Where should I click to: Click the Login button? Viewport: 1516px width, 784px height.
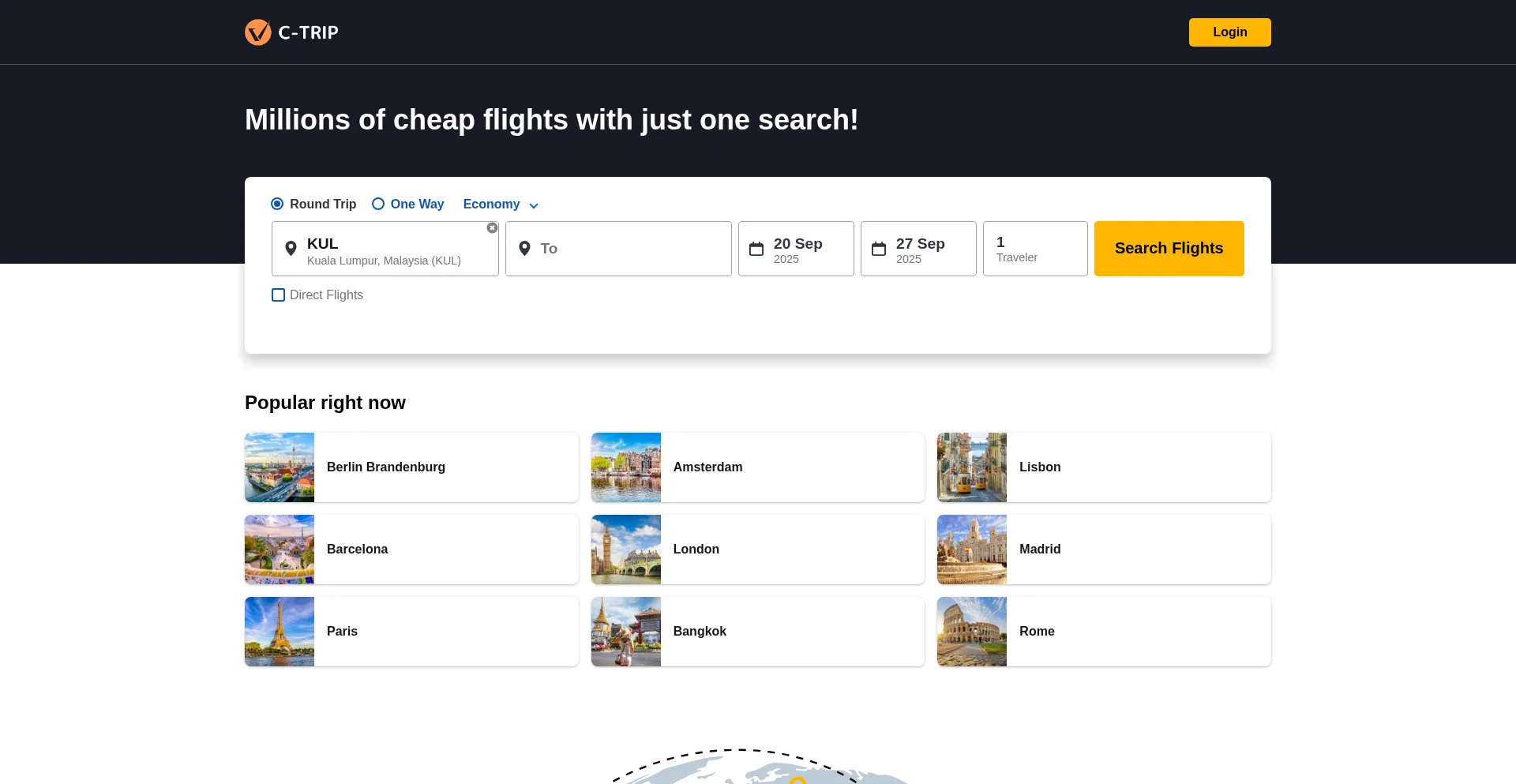click(x=1230, y=32)
